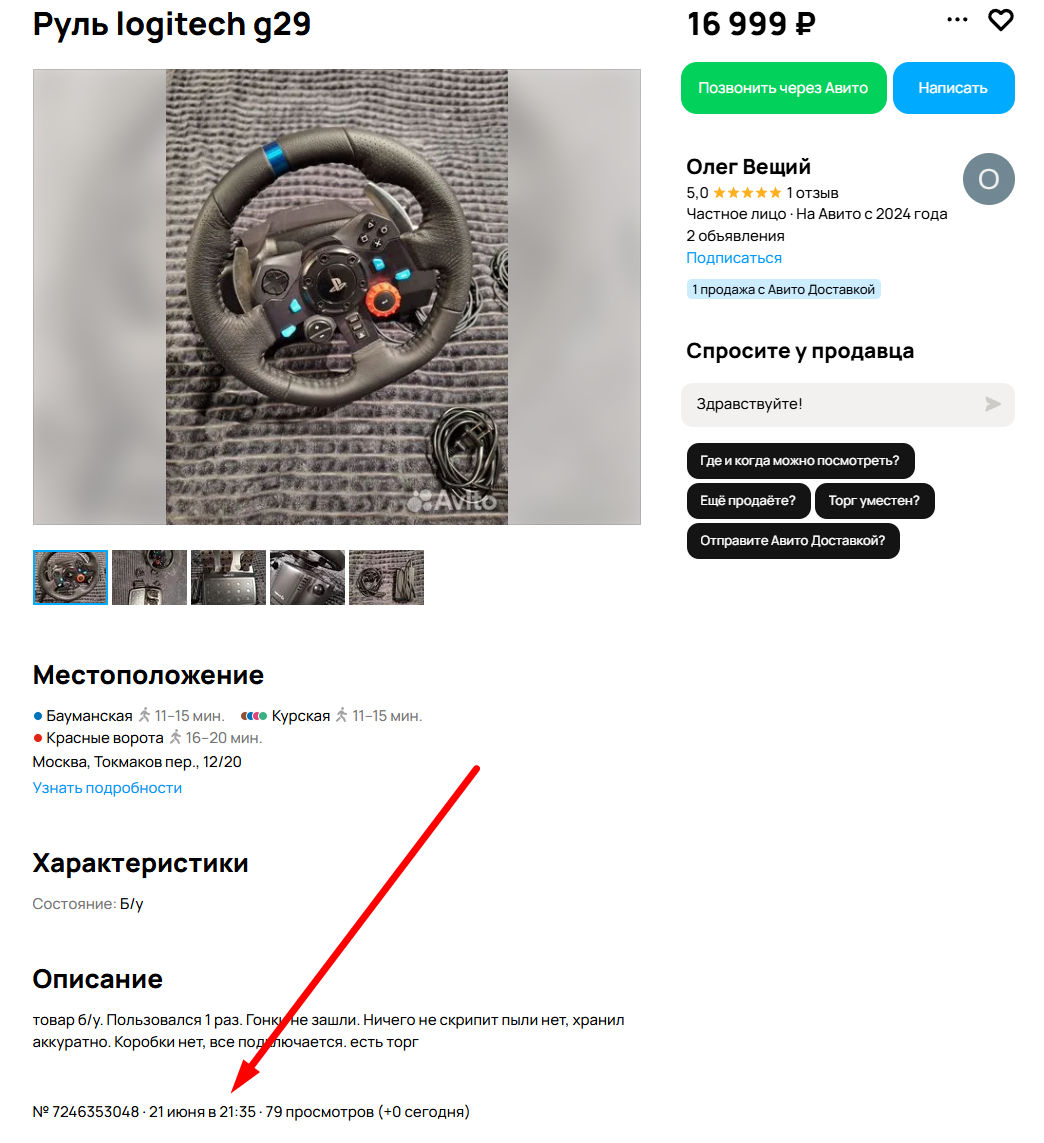Viewport: 1044px width, 1143px height.
Task: Select the 'Где и когда можно посмотреть?' quick question
Action: click(x=800, y=461)
